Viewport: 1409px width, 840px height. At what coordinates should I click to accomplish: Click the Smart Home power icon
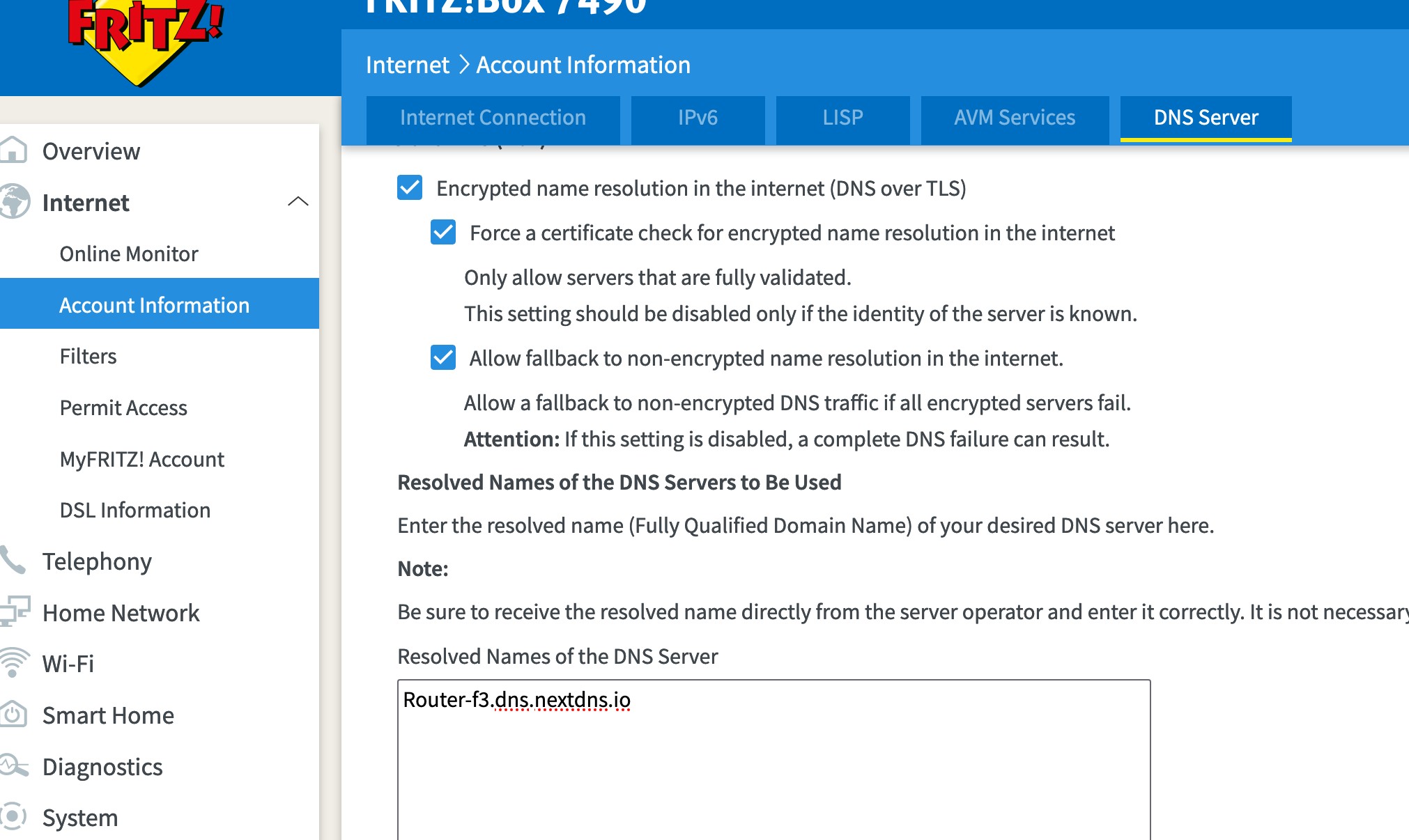(x=13, y=714)
